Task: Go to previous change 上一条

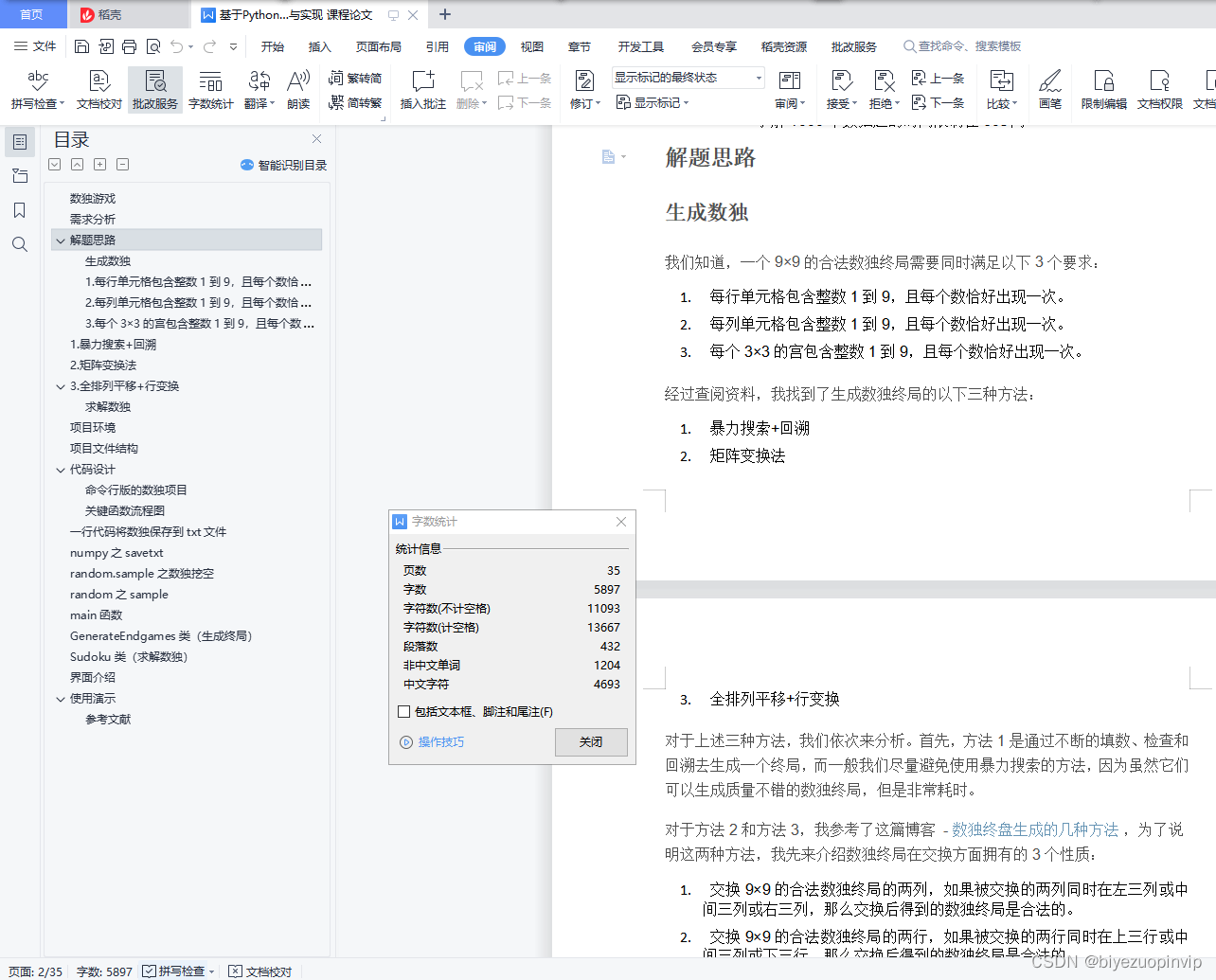Action: 938,78
